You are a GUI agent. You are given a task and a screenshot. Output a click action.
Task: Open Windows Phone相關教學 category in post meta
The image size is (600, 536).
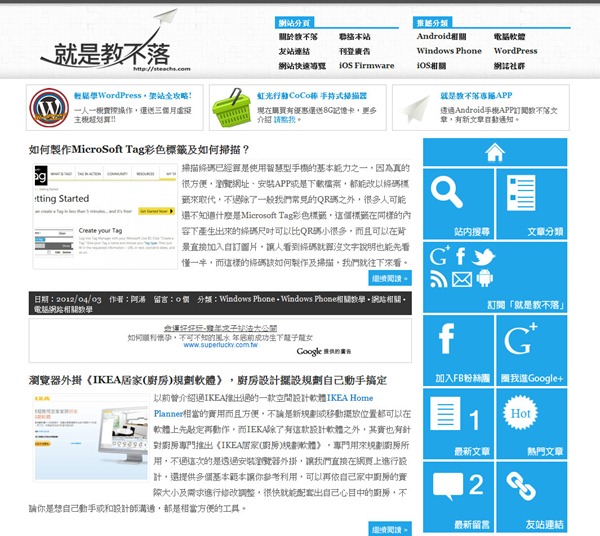323,299
